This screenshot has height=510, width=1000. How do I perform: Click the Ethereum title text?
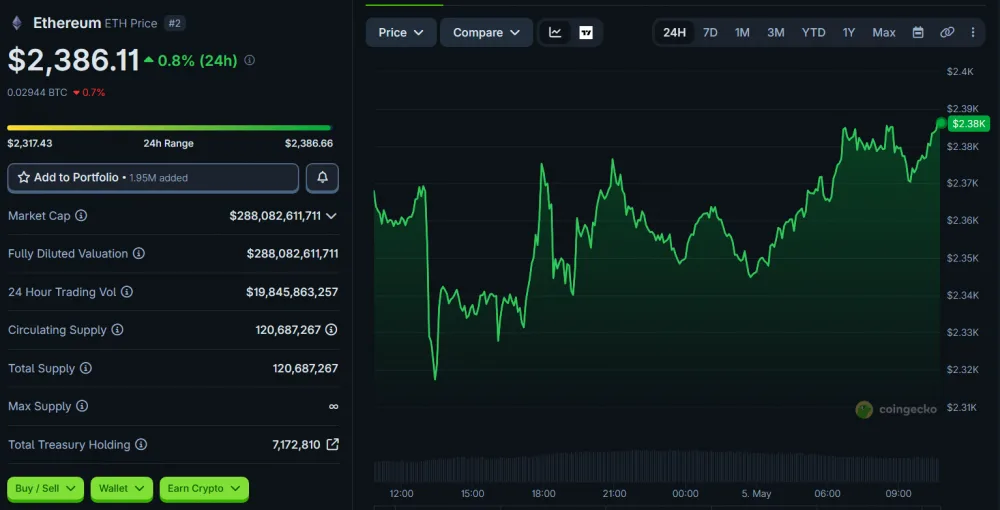67,24
